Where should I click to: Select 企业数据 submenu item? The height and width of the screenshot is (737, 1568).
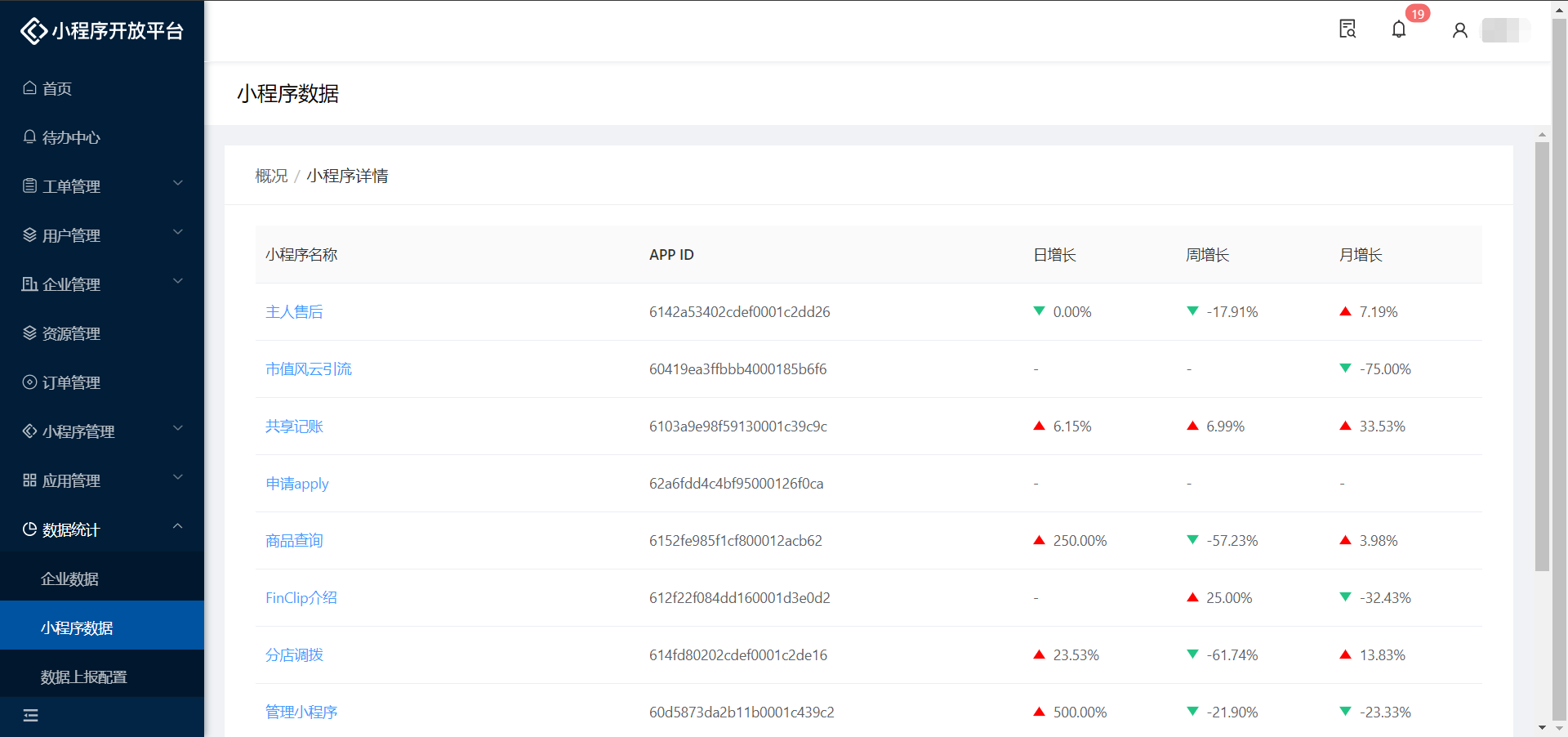pos(70,578)
